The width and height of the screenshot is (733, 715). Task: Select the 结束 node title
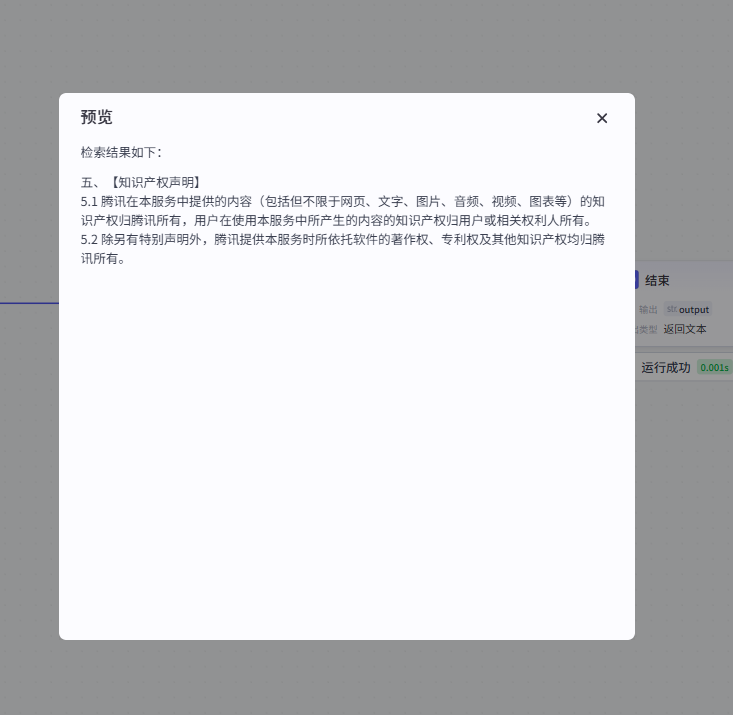click(x=657, y=281)
